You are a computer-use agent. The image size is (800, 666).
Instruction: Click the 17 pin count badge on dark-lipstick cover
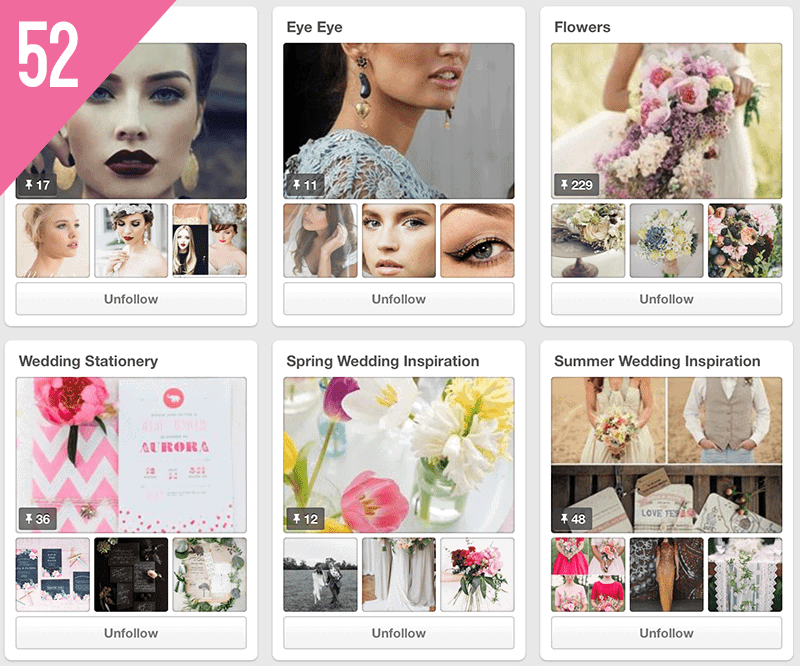37,185
